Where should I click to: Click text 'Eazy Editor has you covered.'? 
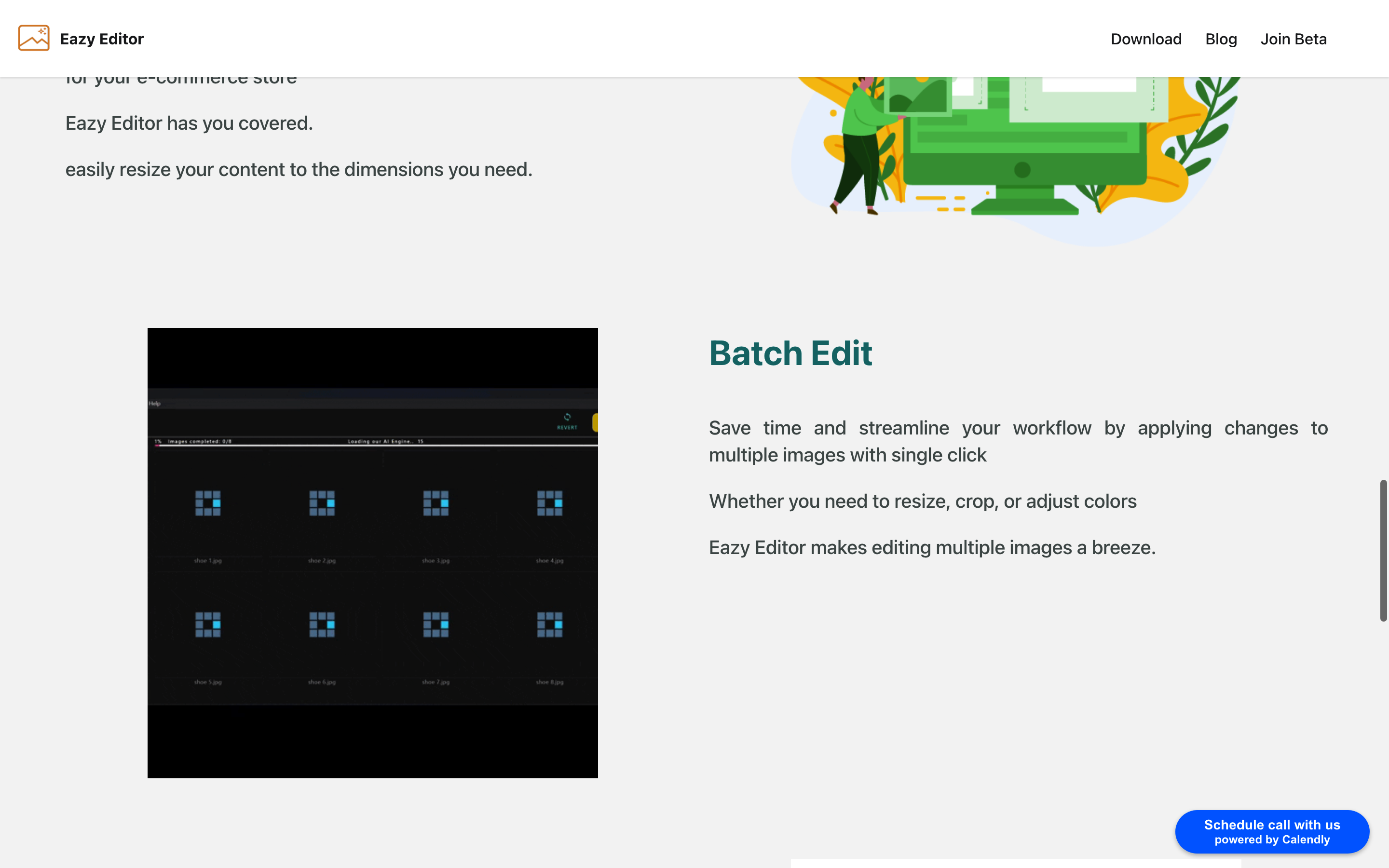click(189, 123)
